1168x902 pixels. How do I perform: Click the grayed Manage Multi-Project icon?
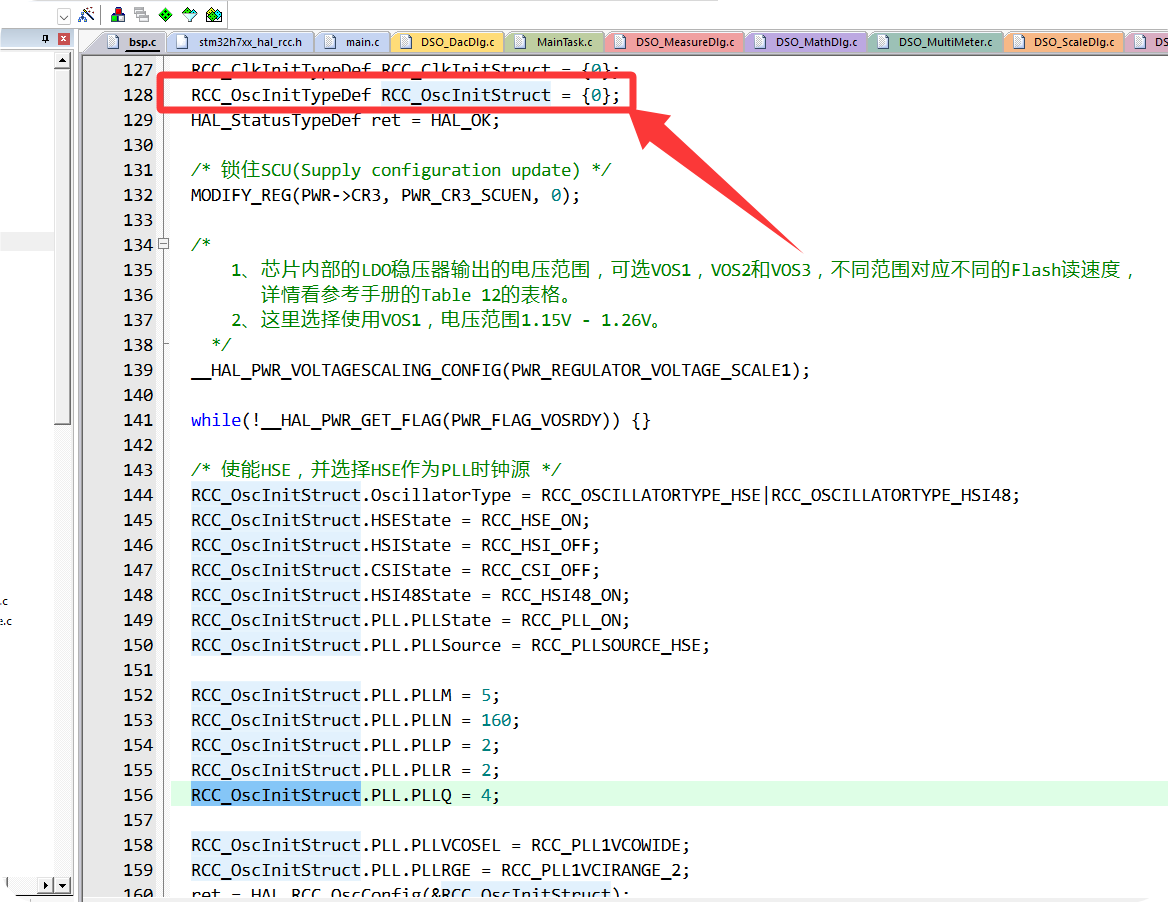(x=141, y=15)
